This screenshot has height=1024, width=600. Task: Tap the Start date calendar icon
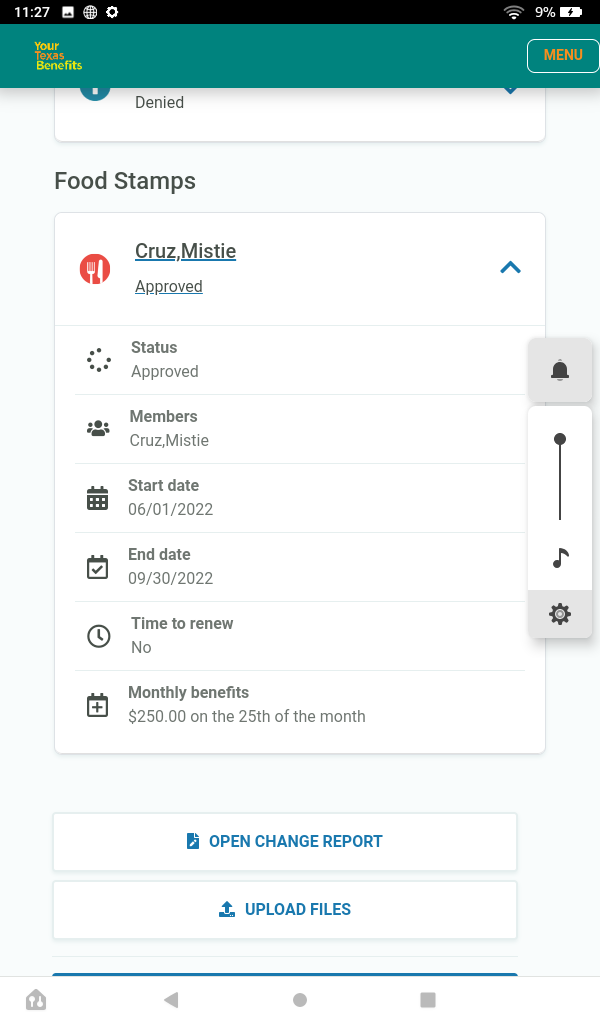pos(97,498)
